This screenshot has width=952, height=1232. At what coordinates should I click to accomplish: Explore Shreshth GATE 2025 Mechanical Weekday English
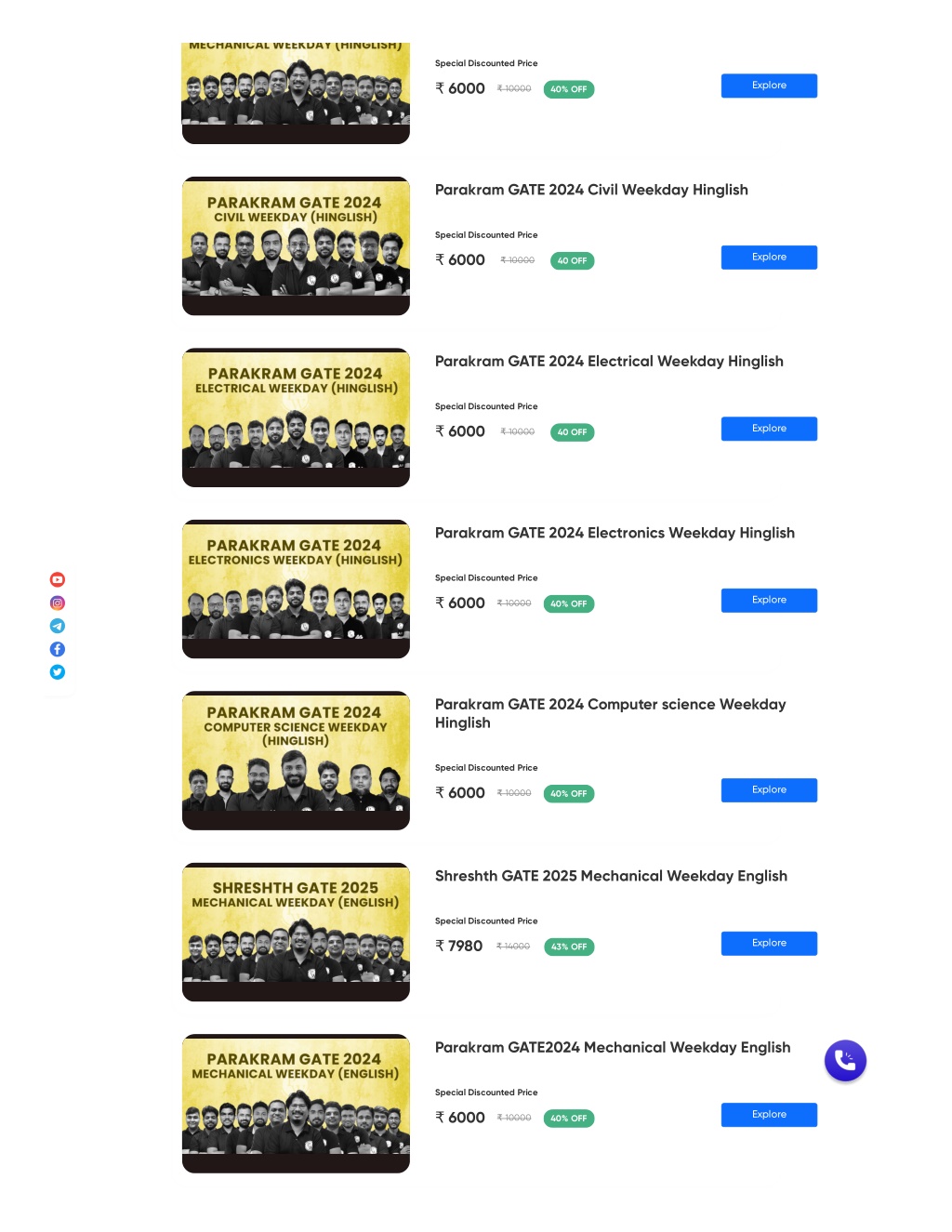(769, 944)
